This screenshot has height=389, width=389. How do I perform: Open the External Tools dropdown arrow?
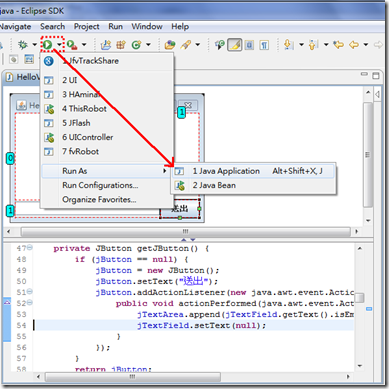point(84,44)
